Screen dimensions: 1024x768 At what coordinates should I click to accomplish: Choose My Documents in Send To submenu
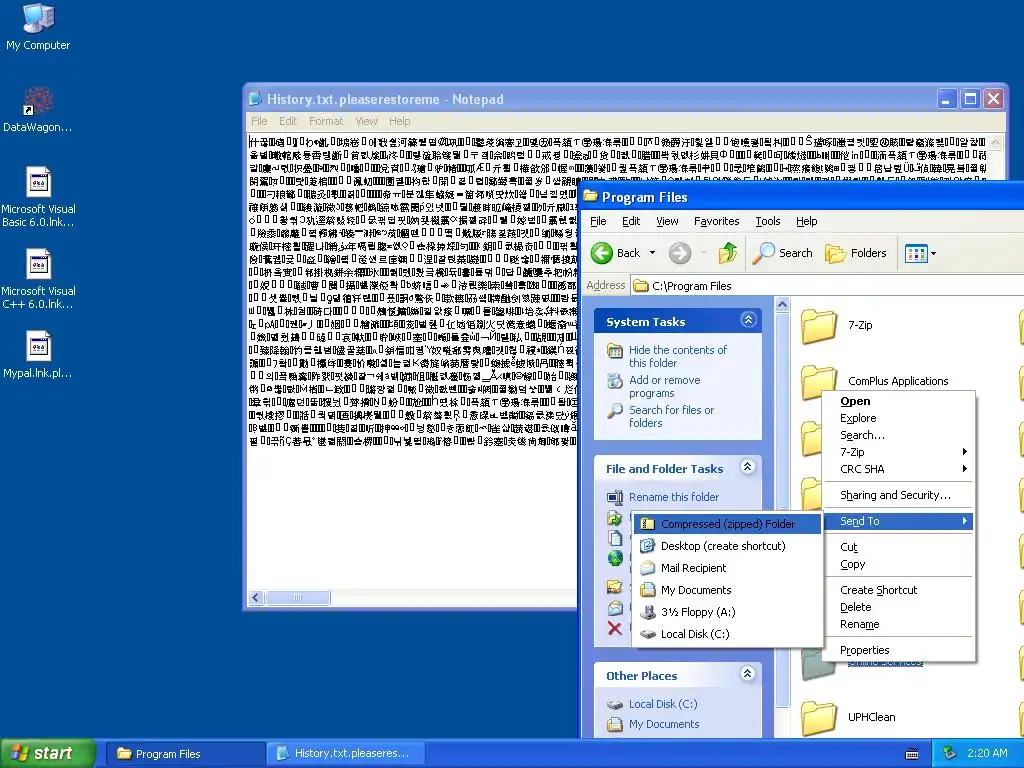727,590
